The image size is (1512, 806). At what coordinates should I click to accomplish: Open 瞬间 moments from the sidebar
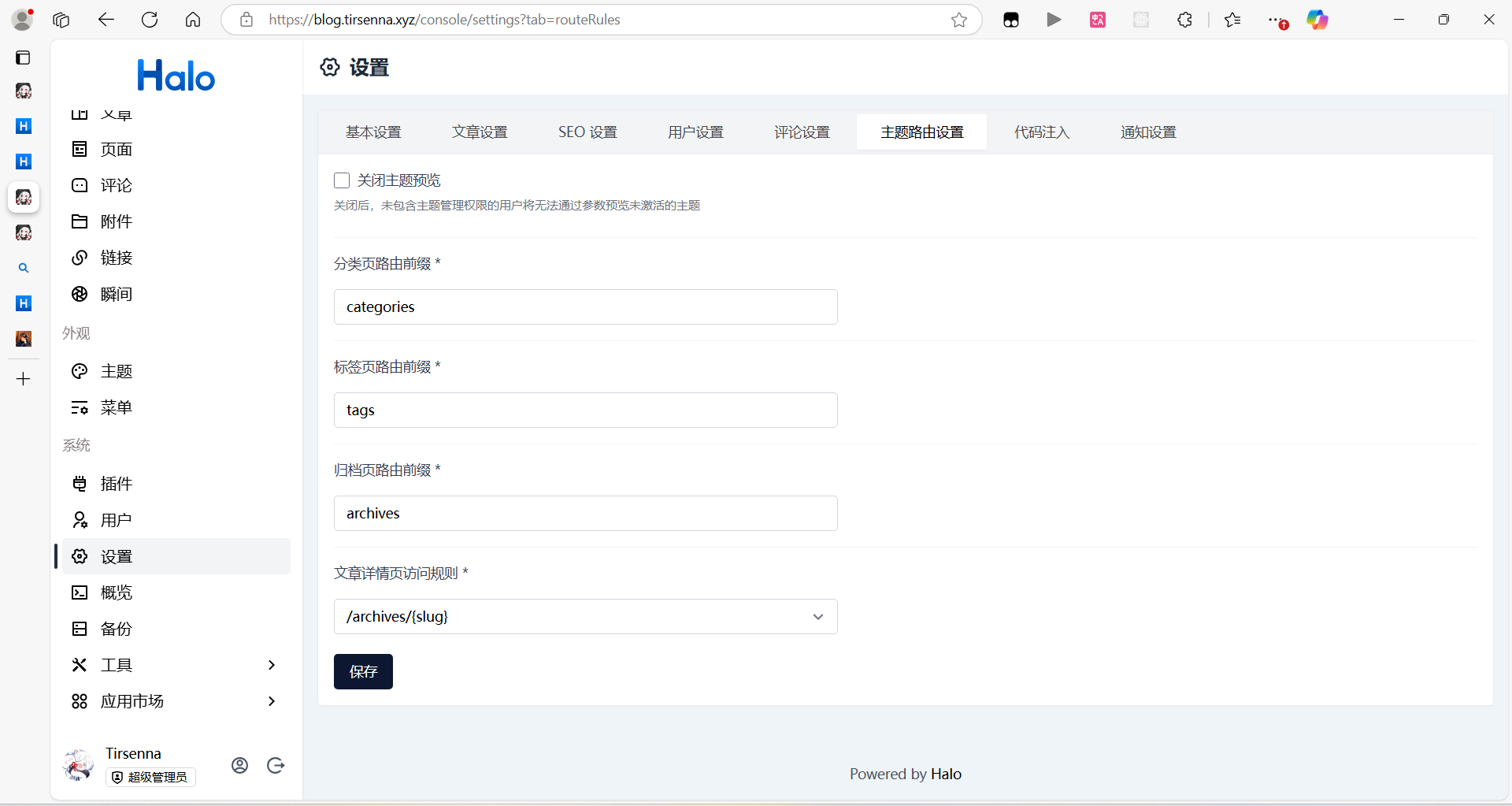tap(116, 294)
